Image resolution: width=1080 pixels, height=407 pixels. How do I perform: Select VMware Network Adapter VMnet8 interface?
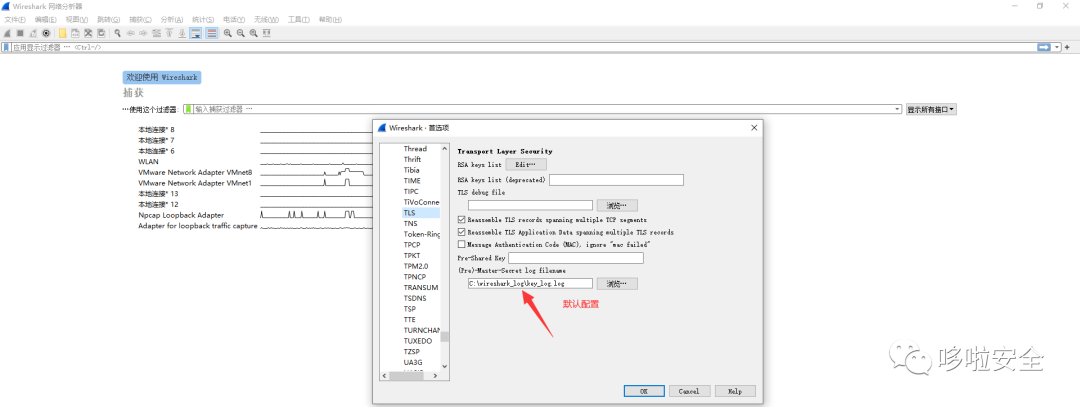[x=195, y=172]
